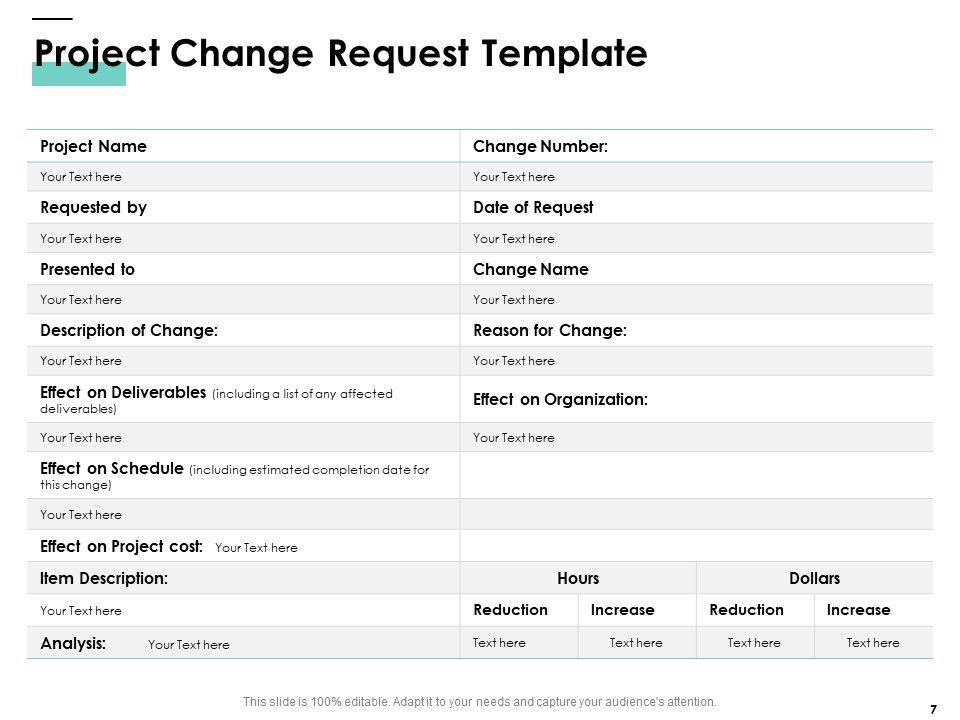Screen dimensions: 960x720
Task: Select the "Item Description:" heading cell
Action: click(103, 578)
